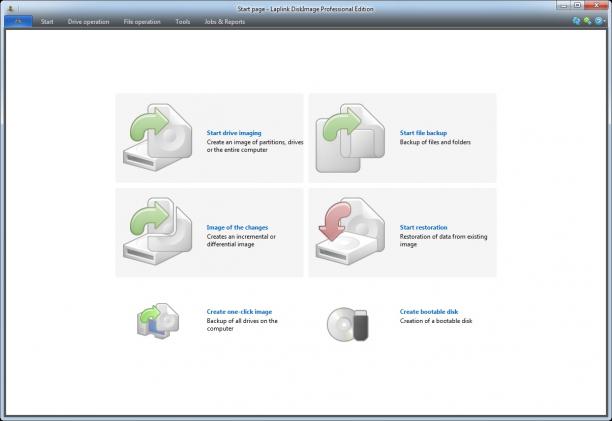This screenshot has width=612, height=421.
Task: Click the green icon in the top-right toolbar
Action: [587, 21]
